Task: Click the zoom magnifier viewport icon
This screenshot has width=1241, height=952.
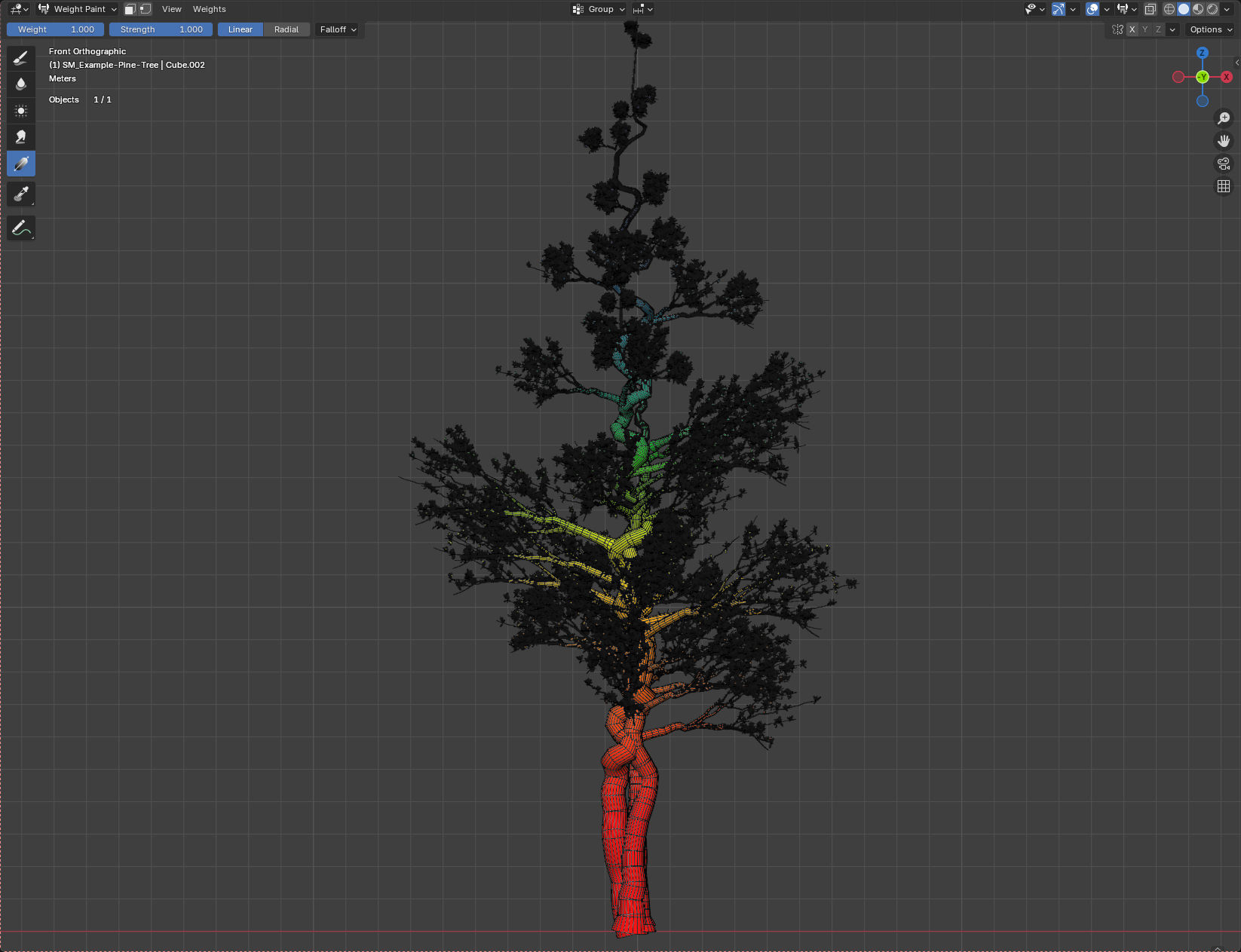Action: coord(1224,118)
